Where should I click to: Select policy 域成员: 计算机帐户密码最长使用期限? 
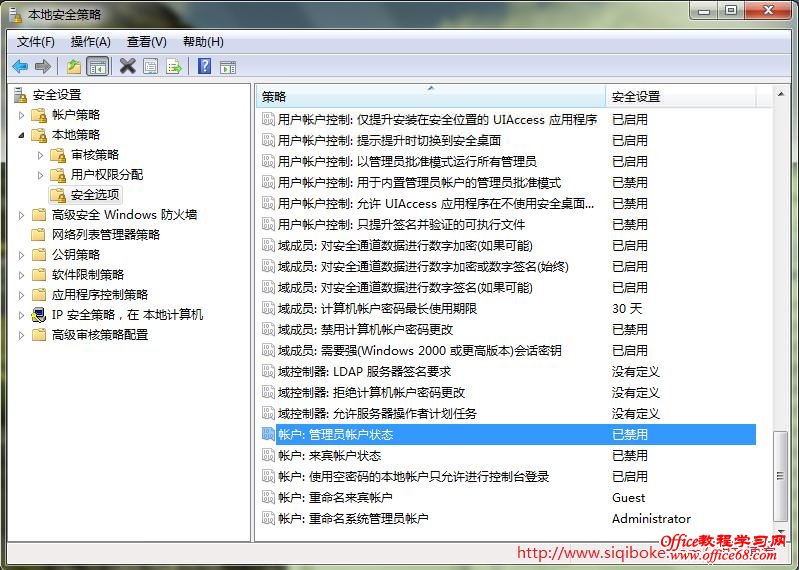click(x=377, y=308)
